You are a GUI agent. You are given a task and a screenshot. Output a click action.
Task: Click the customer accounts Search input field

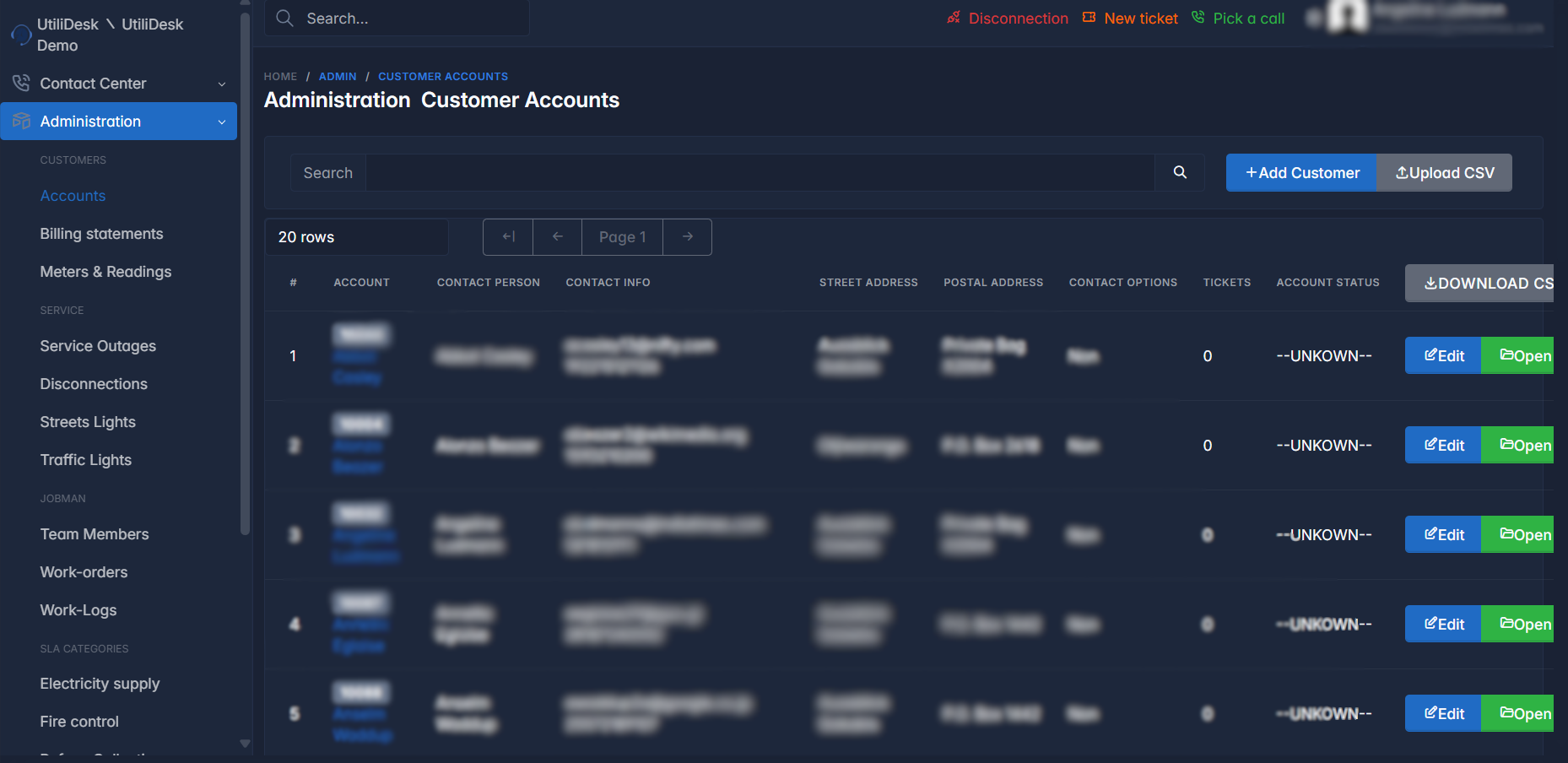click(760, 173)
